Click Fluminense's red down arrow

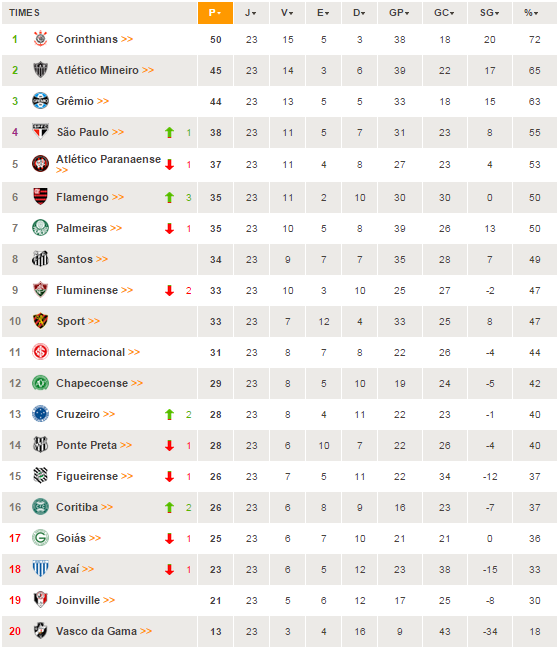tap(169, 291)
